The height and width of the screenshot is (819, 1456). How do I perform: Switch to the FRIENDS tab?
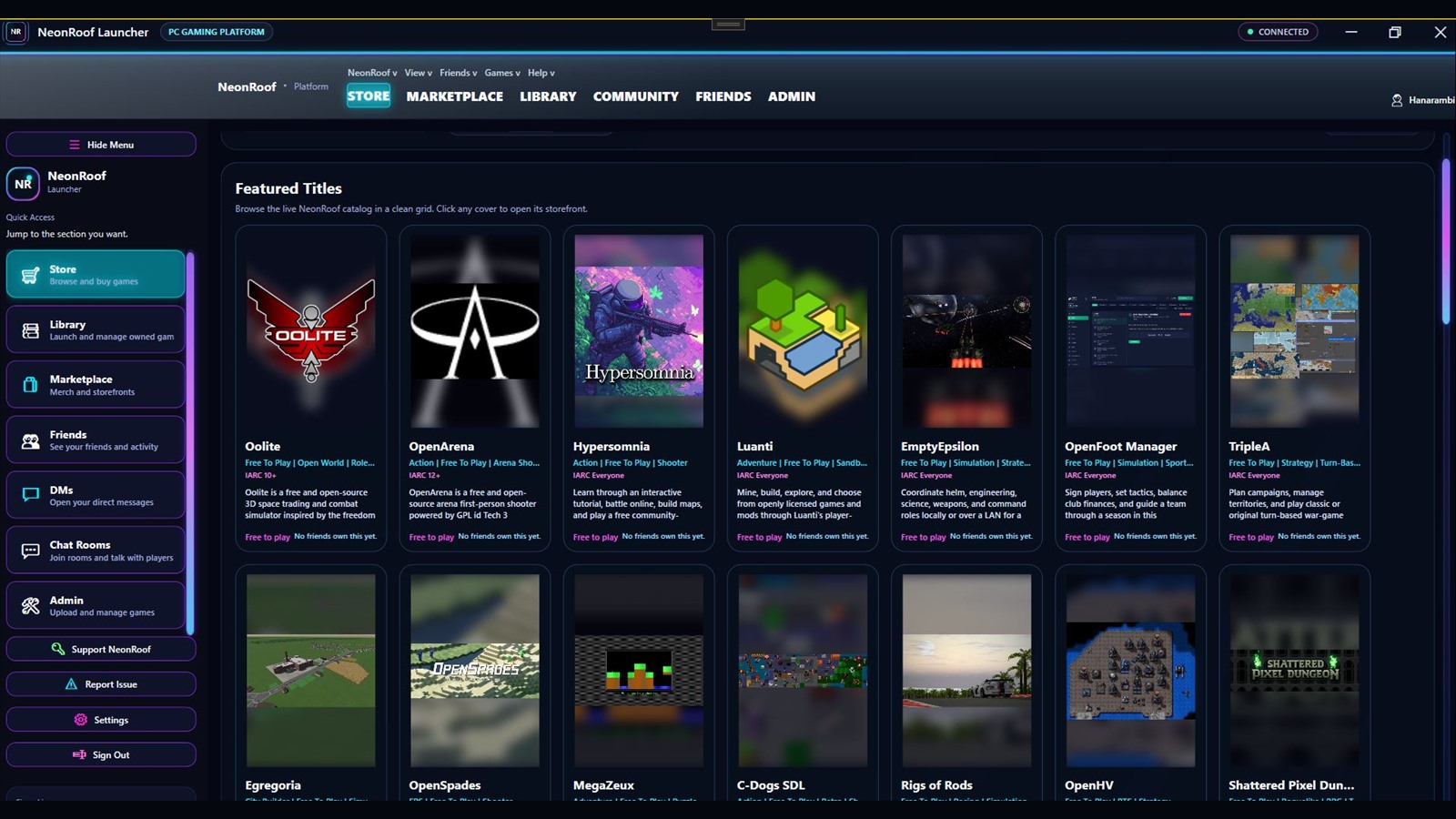[x=723, y=96]
